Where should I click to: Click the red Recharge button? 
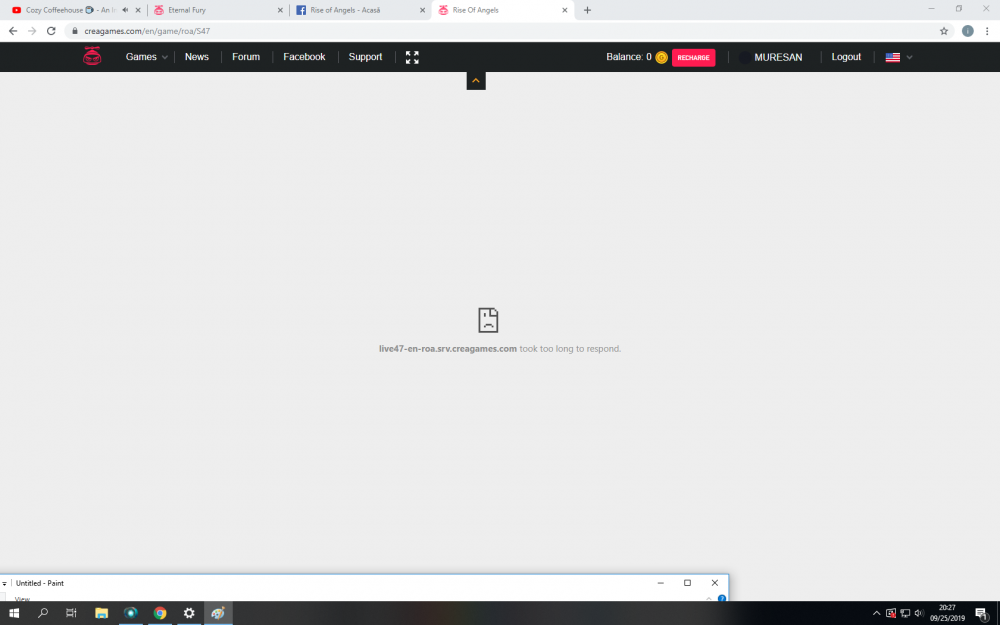click(x=693, y=58)
